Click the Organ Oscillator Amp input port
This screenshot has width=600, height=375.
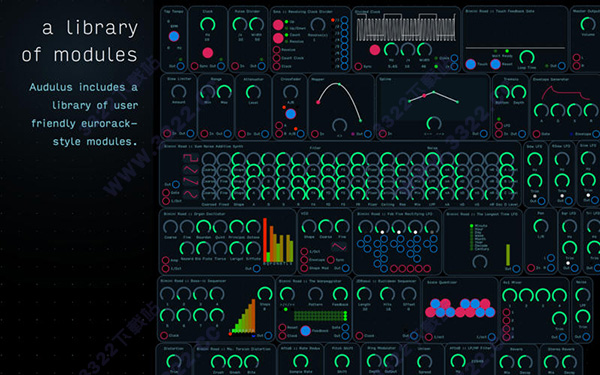click(x=165, y=261)
